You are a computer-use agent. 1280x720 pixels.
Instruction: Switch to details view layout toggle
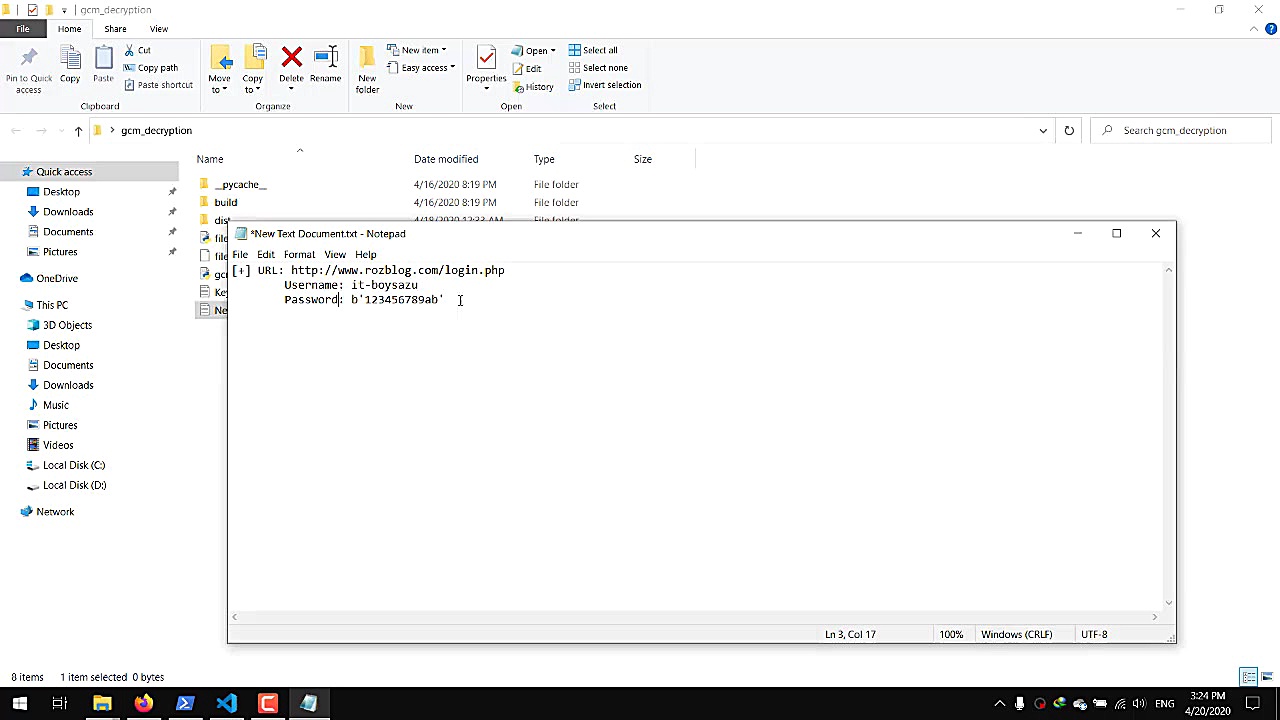1248,677
